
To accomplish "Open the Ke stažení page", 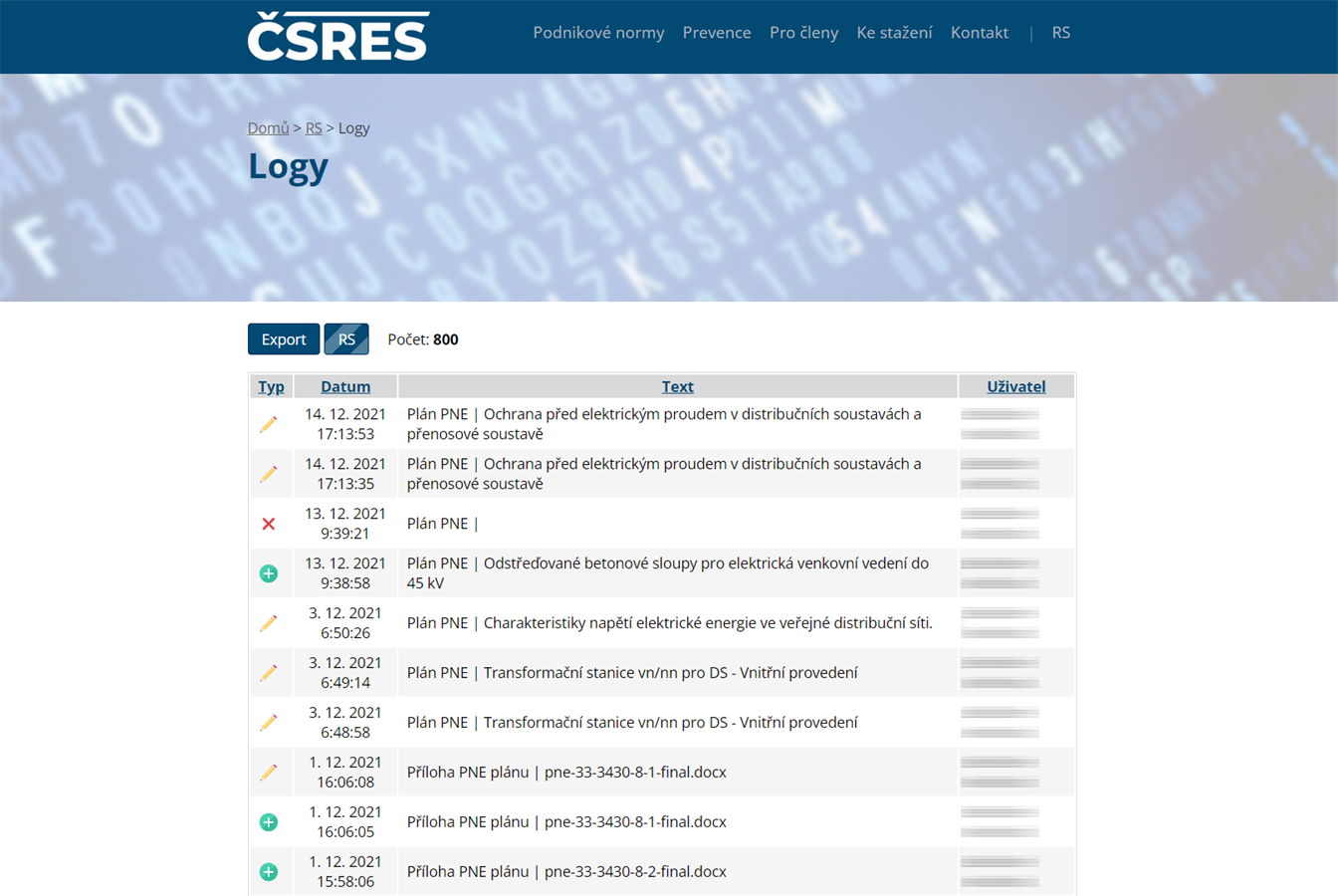I will point(894,33).
